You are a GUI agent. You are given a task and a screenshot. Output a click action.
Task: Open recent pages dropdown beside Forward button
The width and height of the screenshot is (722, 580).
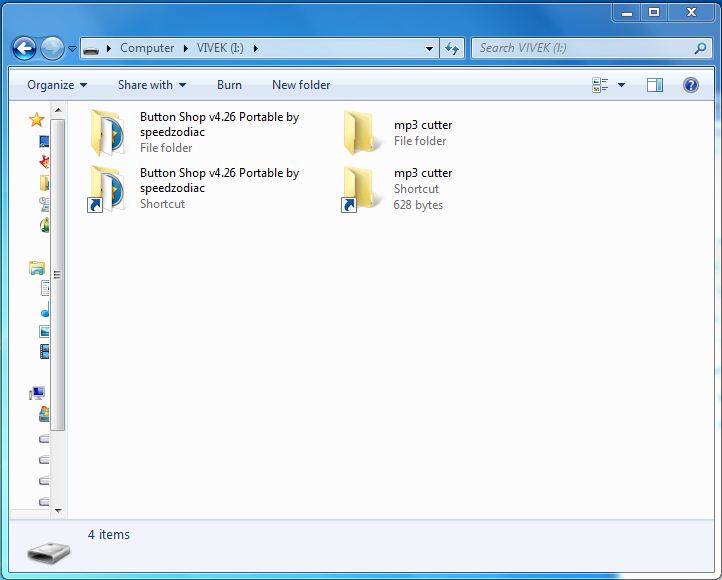[72, 48]
